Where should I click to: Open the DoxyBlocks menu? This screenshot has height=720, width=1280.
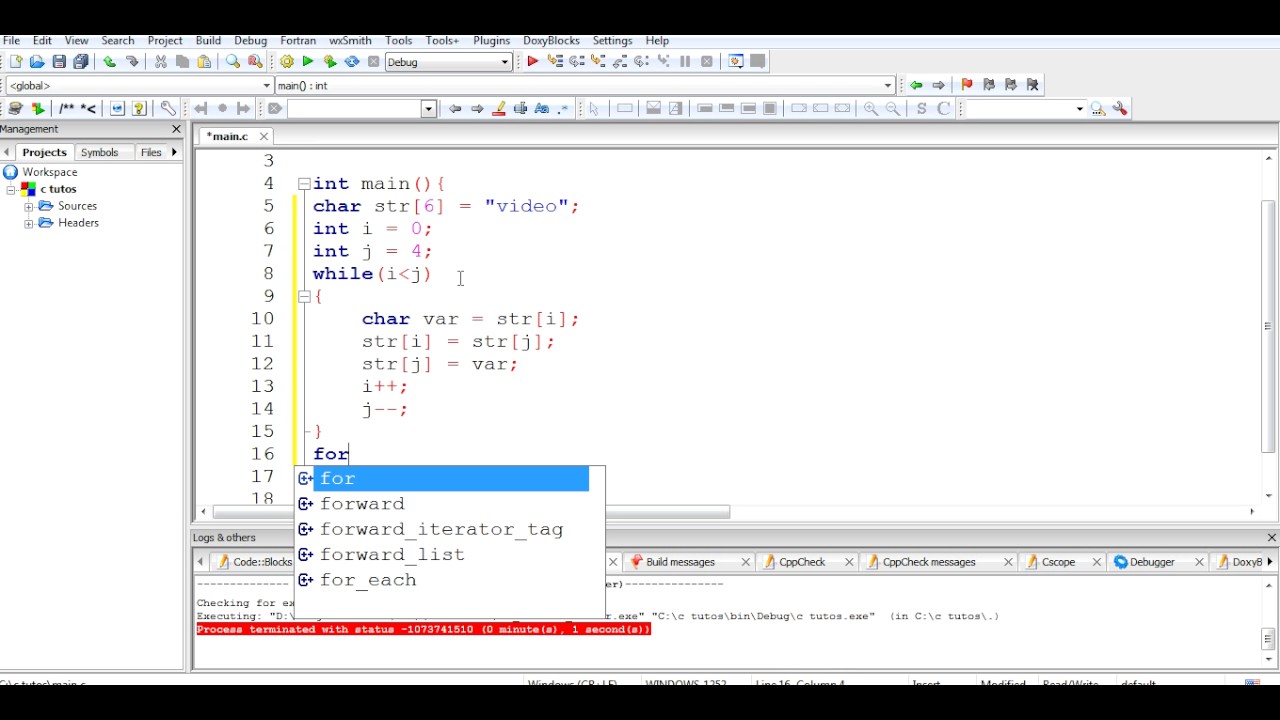[x=551, y=41]
